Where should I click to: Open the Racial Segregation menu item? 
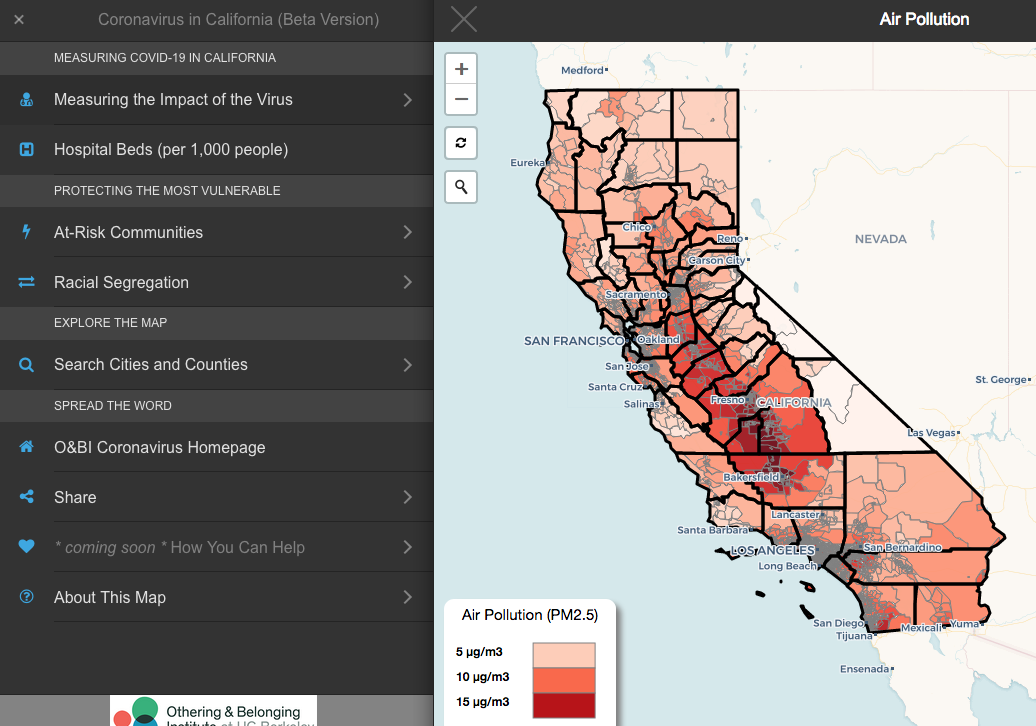point(217,282)
